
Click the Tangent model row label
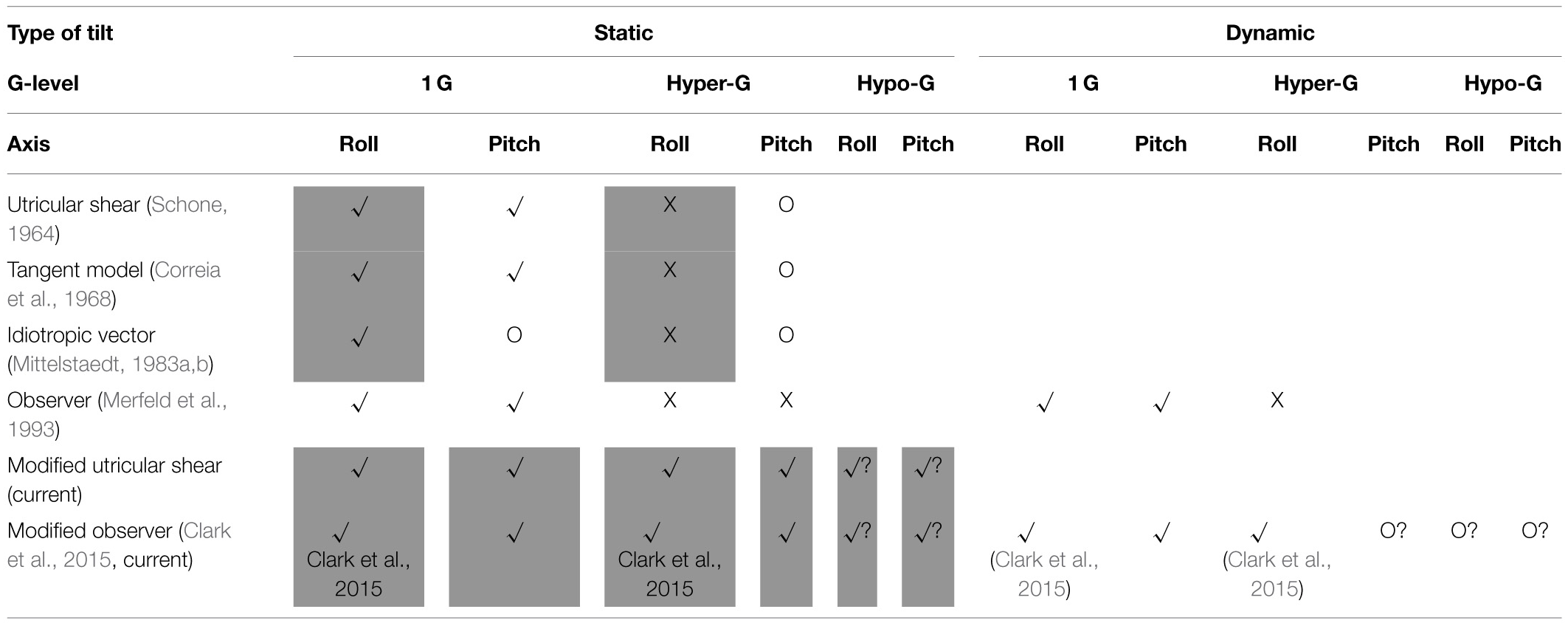point(75,270)
